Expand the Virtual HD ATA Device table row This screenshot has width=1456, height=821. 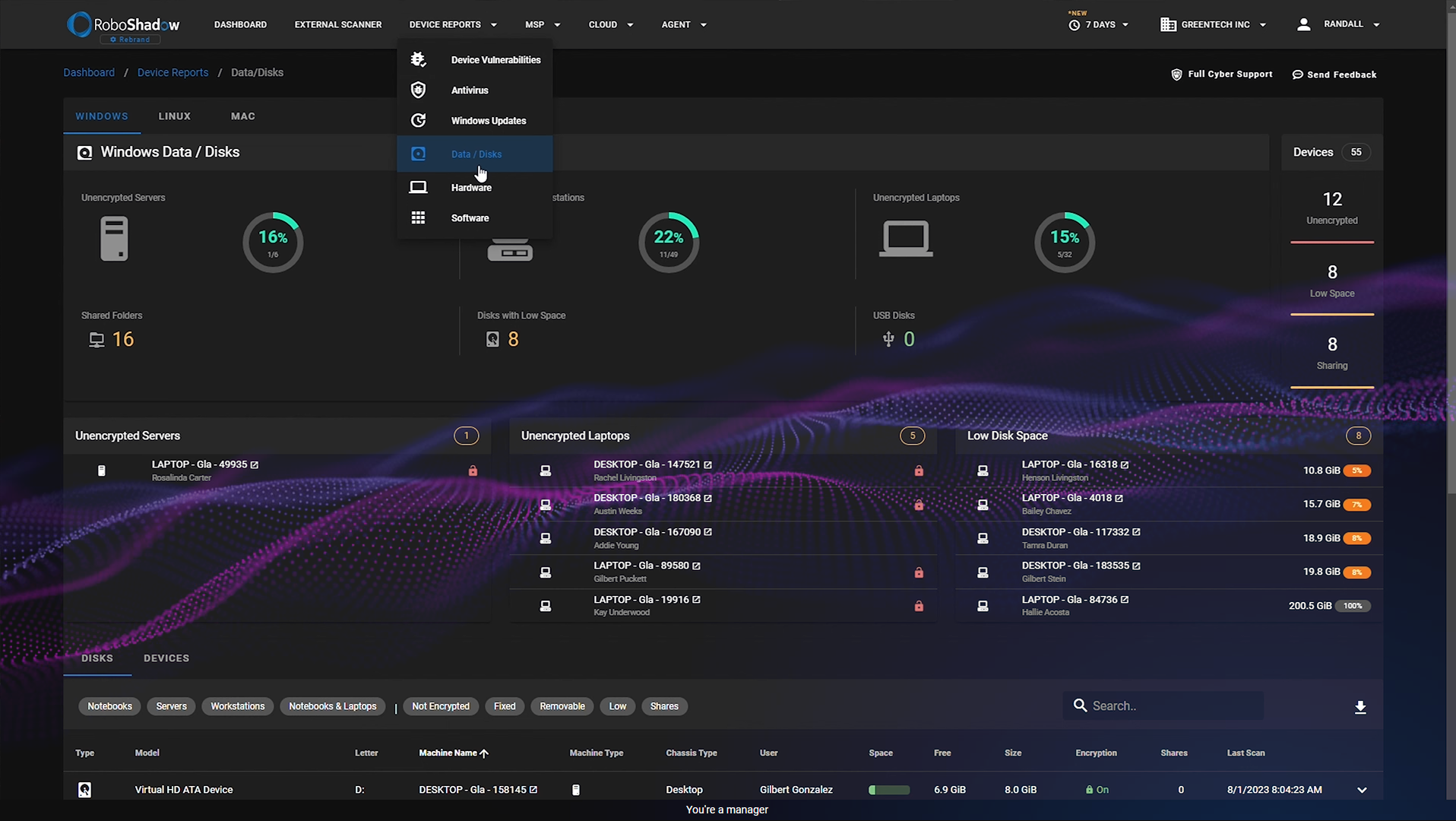click(x=1361, y=790)
